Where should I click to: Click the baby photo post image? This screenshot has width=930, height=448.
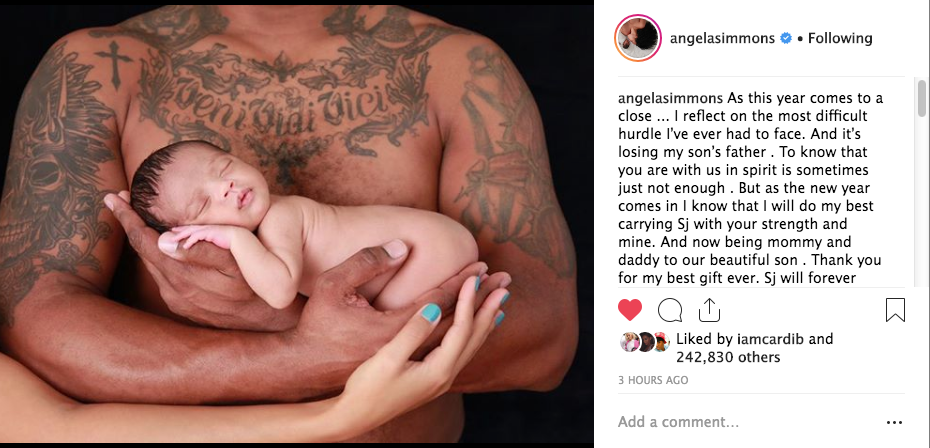[x=296, y=224]
